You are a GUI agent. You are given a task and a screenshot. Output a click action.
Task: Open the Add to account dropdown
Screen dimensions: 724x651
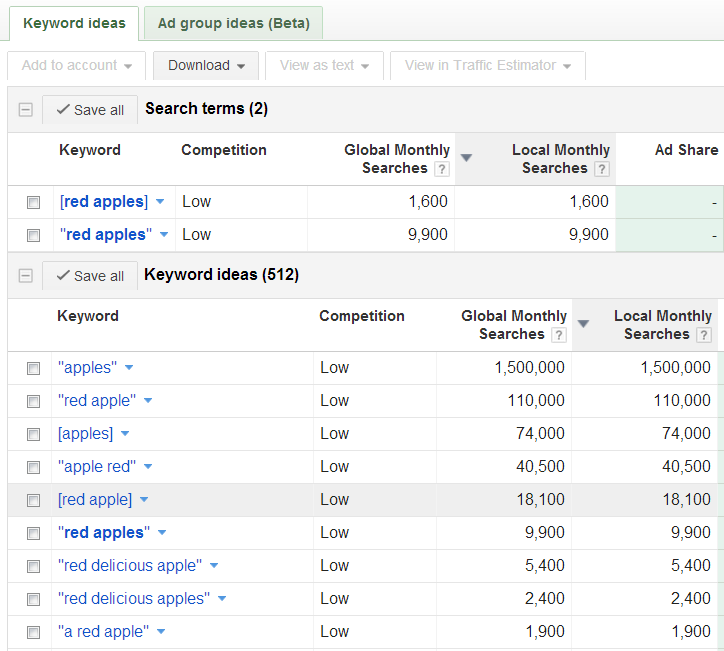click(x=77, y=66)
